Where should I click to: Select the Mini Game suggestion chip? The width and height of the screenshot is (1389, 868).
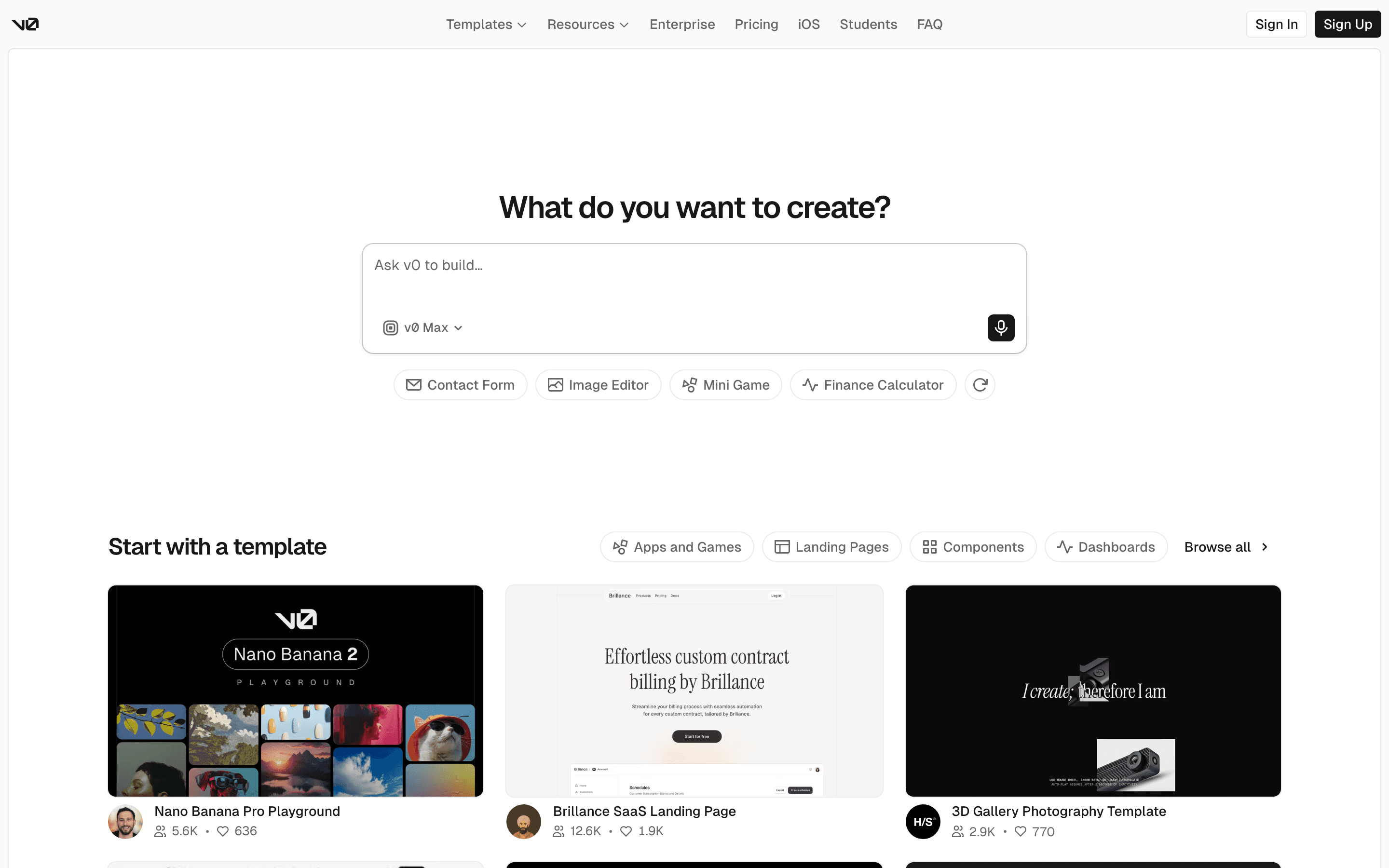coord(725,385)
